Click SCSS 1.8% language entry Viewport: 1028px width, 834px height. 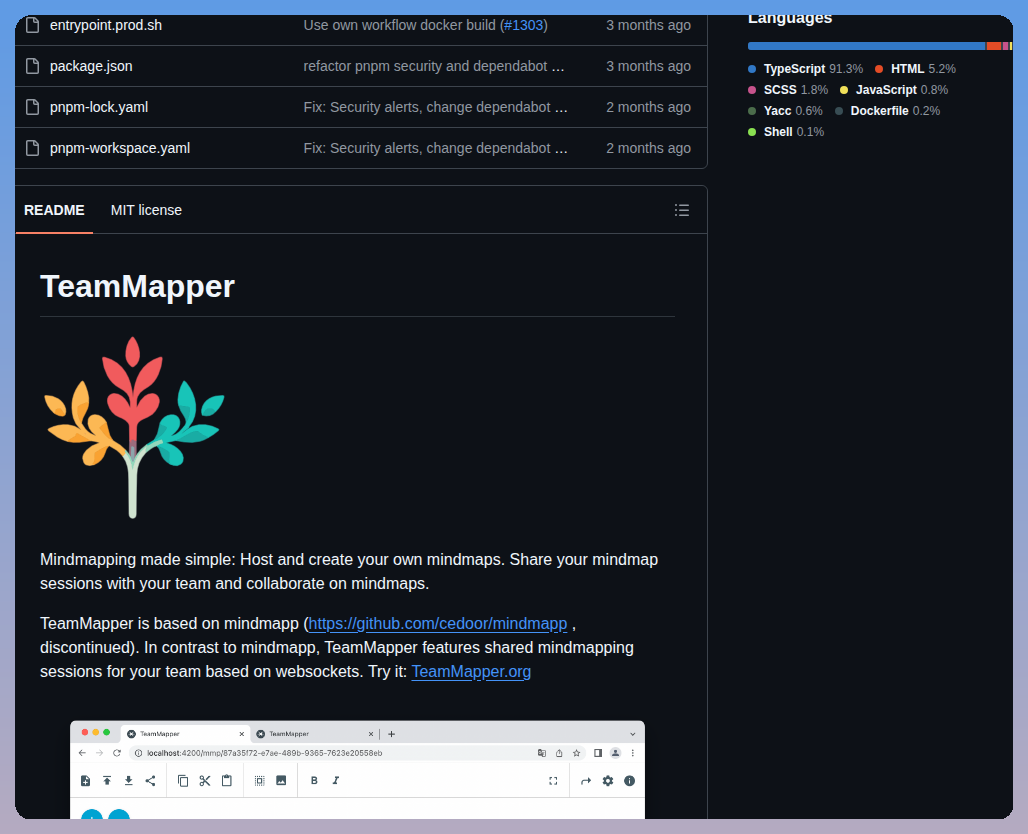788,90
